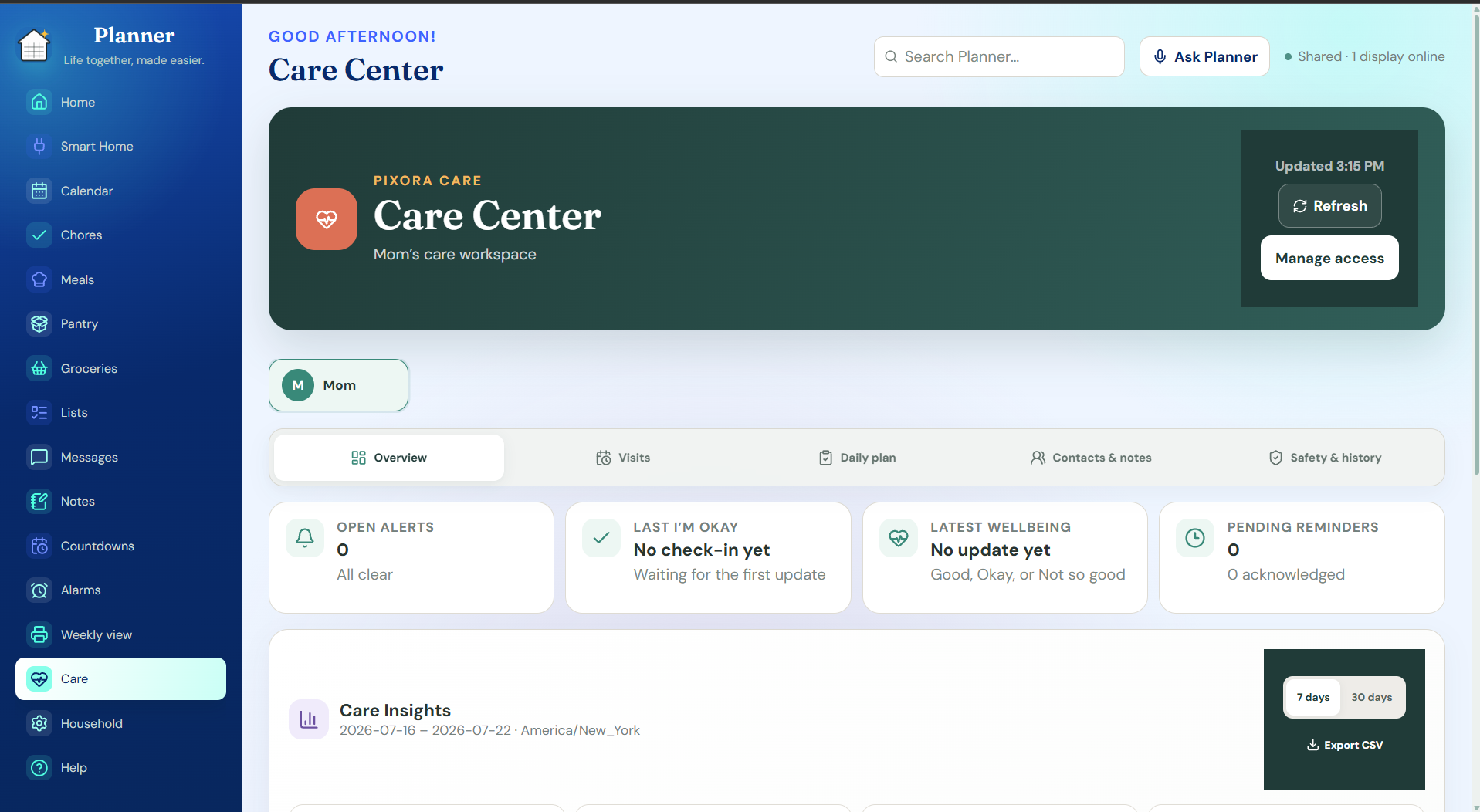Viewport: 1480px width, 812px height.
Task: Open the Alarms clock icon
Action: 39,590
